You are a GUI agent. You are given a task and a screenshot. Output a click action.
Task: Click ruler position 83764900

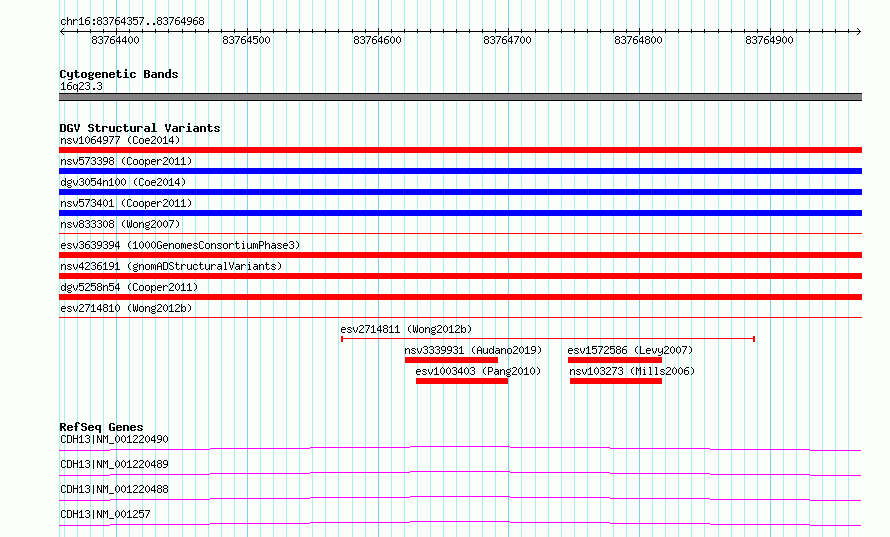click(x=769, y=40)
